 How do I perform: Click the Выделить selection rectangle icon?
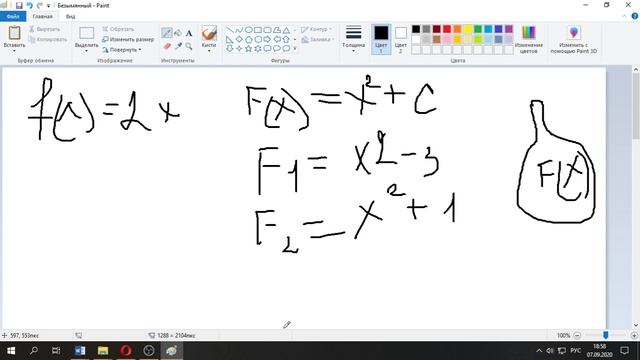pyautogui.click(x=87, y=33)
